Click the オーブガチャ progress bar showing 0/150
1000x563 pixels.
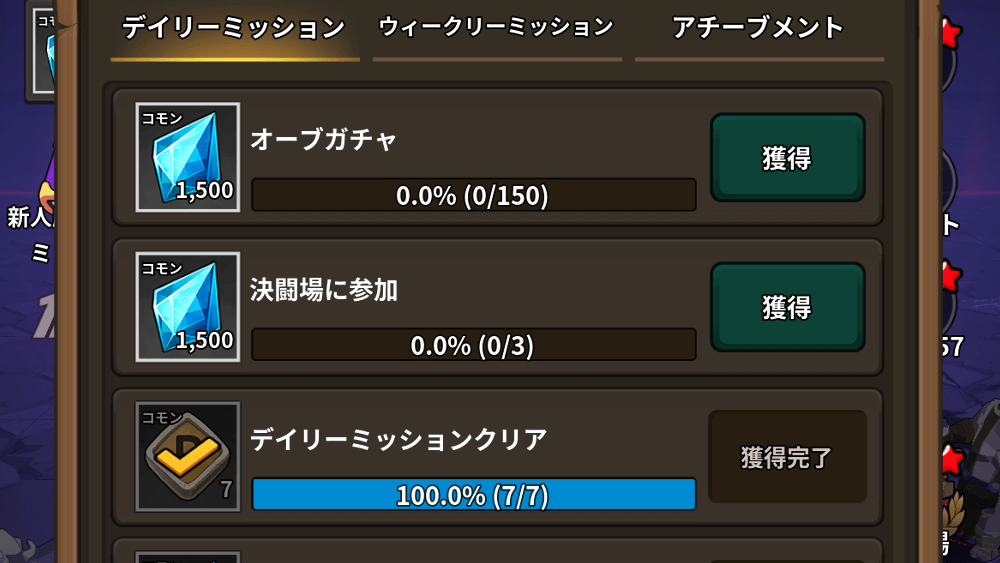473,195
